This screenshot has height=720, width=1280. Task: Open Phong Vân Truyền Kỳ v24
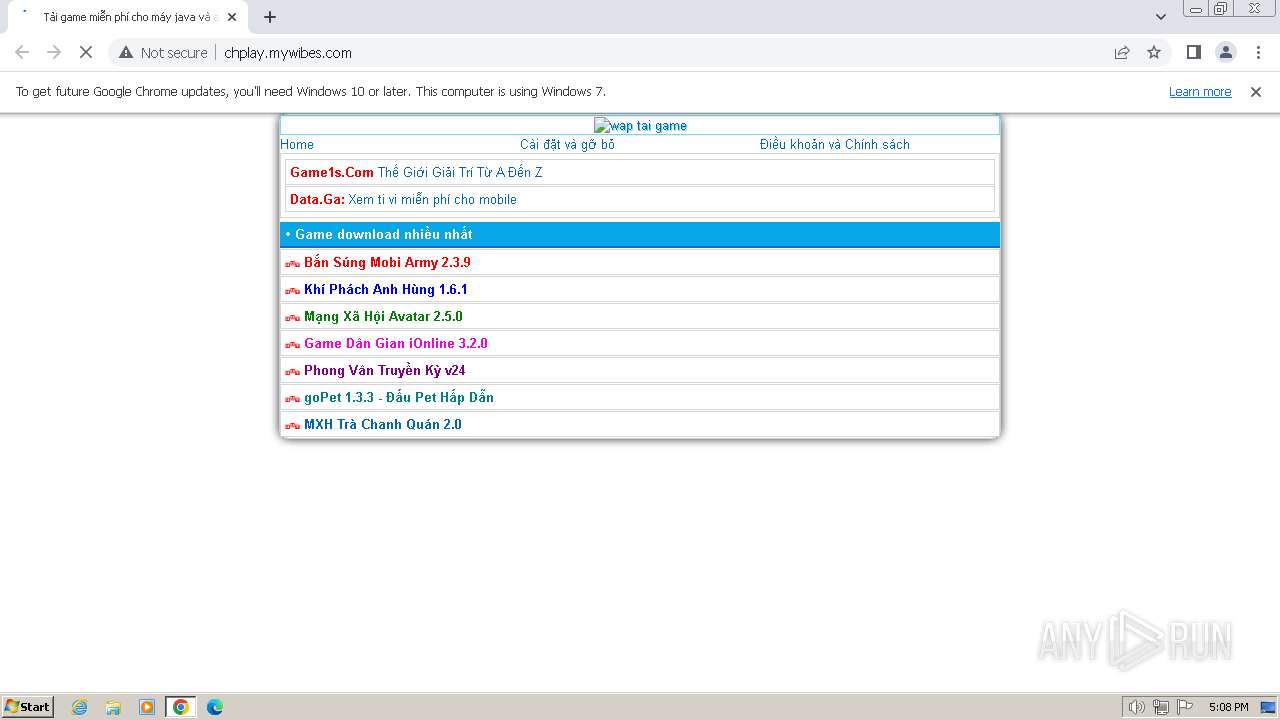coord(385,370)
